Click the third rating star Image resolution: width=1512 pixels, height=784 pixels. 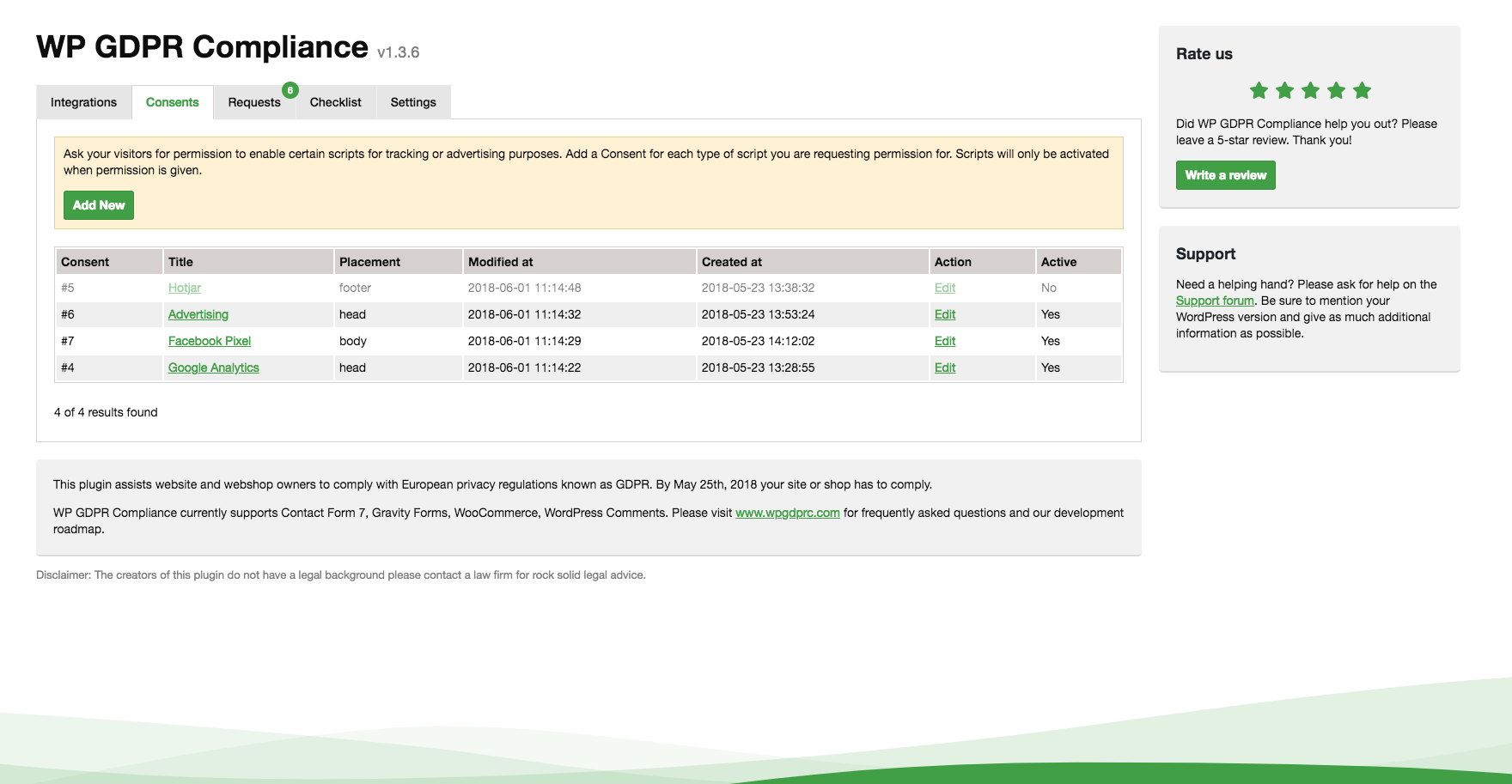point(1310,90)
